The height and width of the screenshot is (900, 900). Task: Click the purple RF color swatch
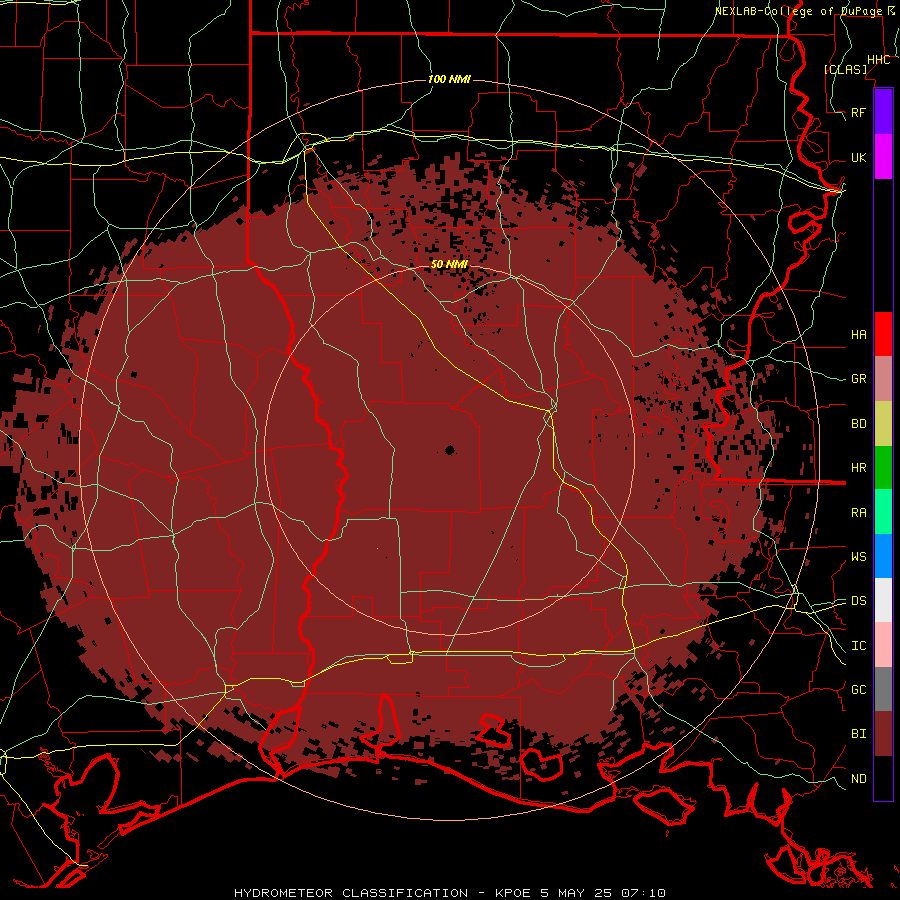(883, 112)
